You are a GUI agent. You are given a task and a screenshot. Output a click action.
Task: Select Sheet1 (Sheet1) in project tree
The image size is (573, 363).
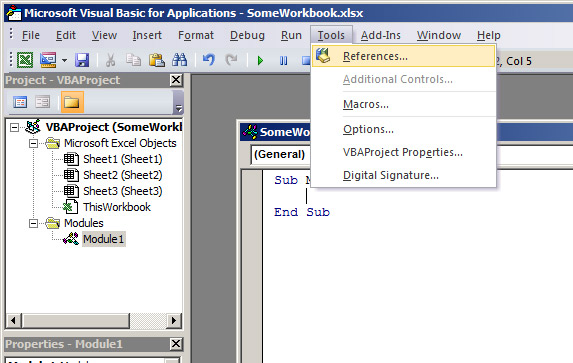(x=122, y=159)
